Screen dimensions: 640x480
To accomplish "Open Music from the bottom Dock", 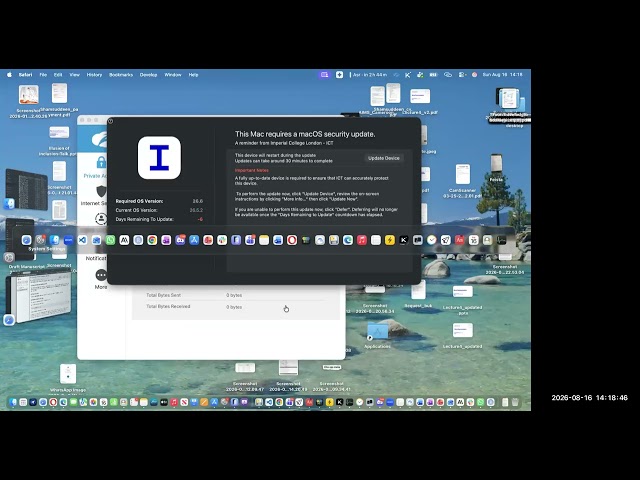I will [174, 402].
